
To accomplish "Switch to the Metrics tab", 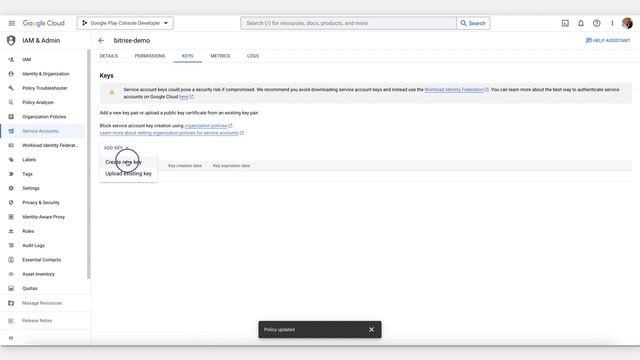I will pyautogui.click(x=220, y=56).
